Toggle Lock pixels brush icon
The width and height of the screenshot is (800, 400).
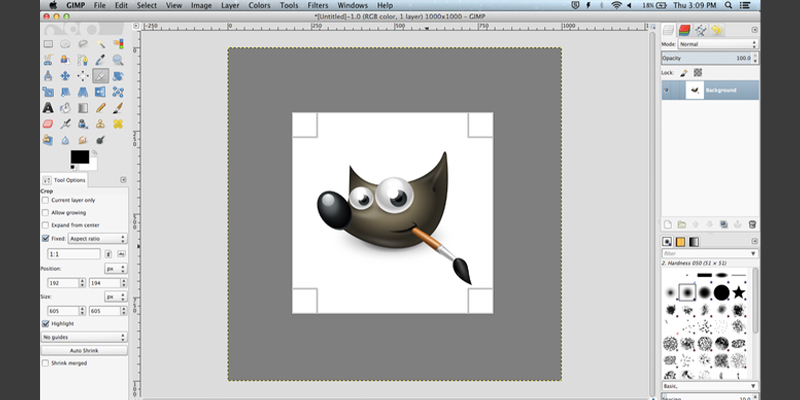684,73
